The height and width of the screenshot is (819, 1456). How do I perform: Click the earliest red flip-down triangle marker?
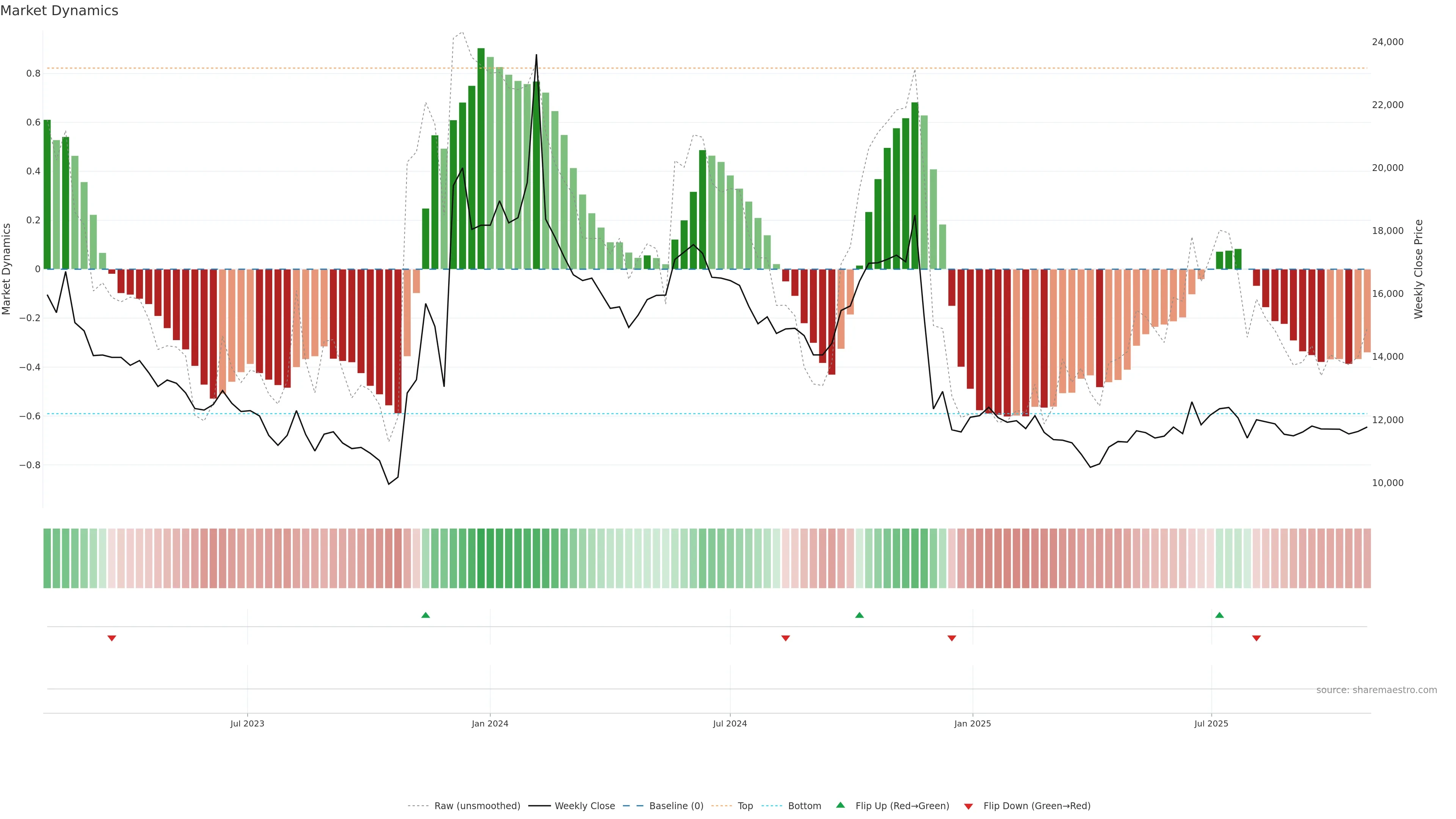pos(112,638)
